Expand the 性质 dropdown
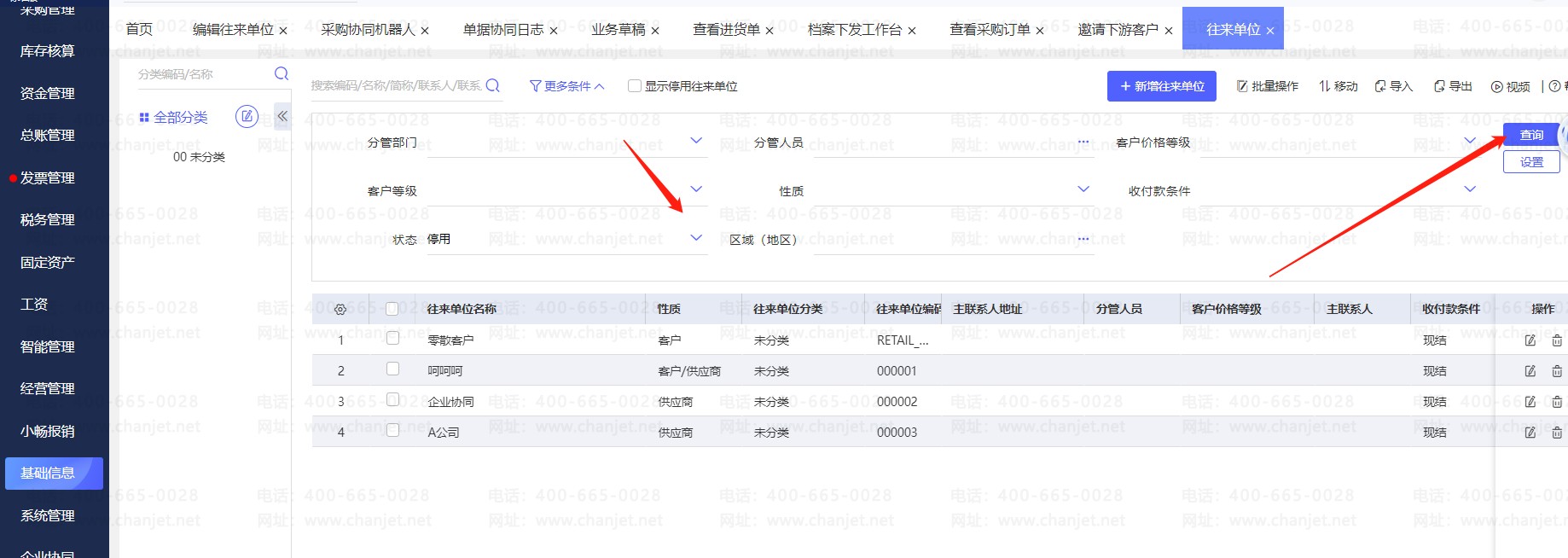This screenshot has height=558, width=1568. click(x=1083, y=189)
